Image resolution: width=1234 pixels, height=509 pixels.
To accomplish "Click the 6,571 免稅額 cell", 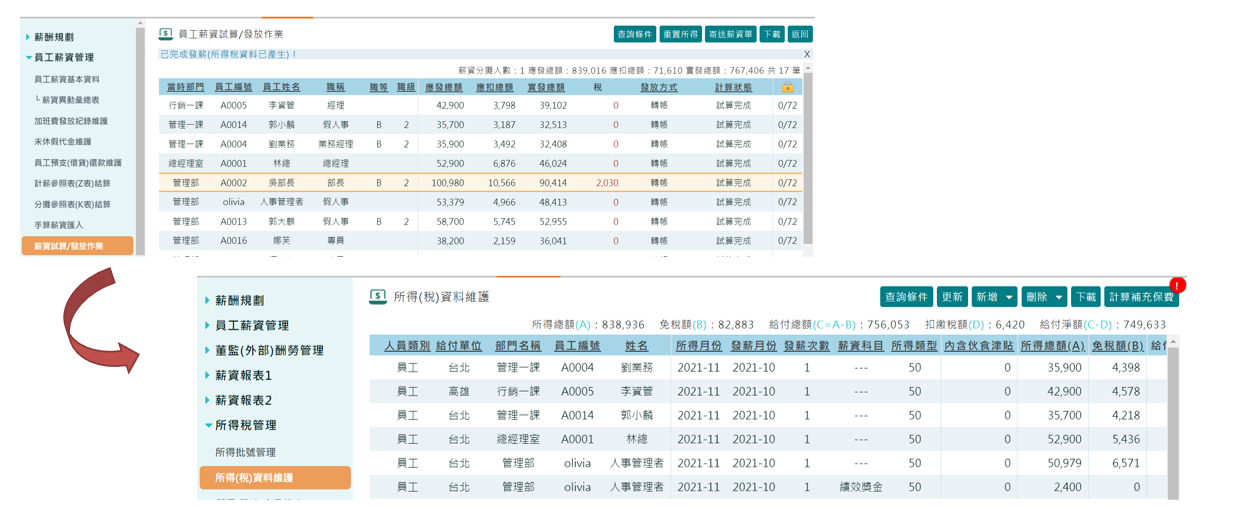I will (x=1125, y=463).
